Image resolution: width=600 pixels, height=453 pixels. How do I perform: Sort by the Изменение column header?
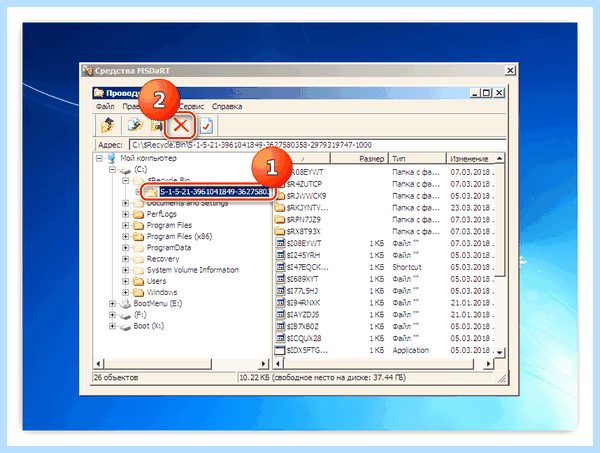tap(471, 158)
